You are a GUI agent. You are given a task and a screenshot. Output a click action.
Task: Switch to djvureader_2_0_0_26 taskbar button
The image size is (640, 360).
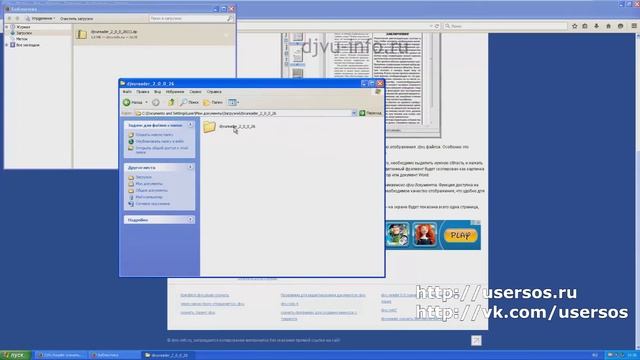pos(167,355)
